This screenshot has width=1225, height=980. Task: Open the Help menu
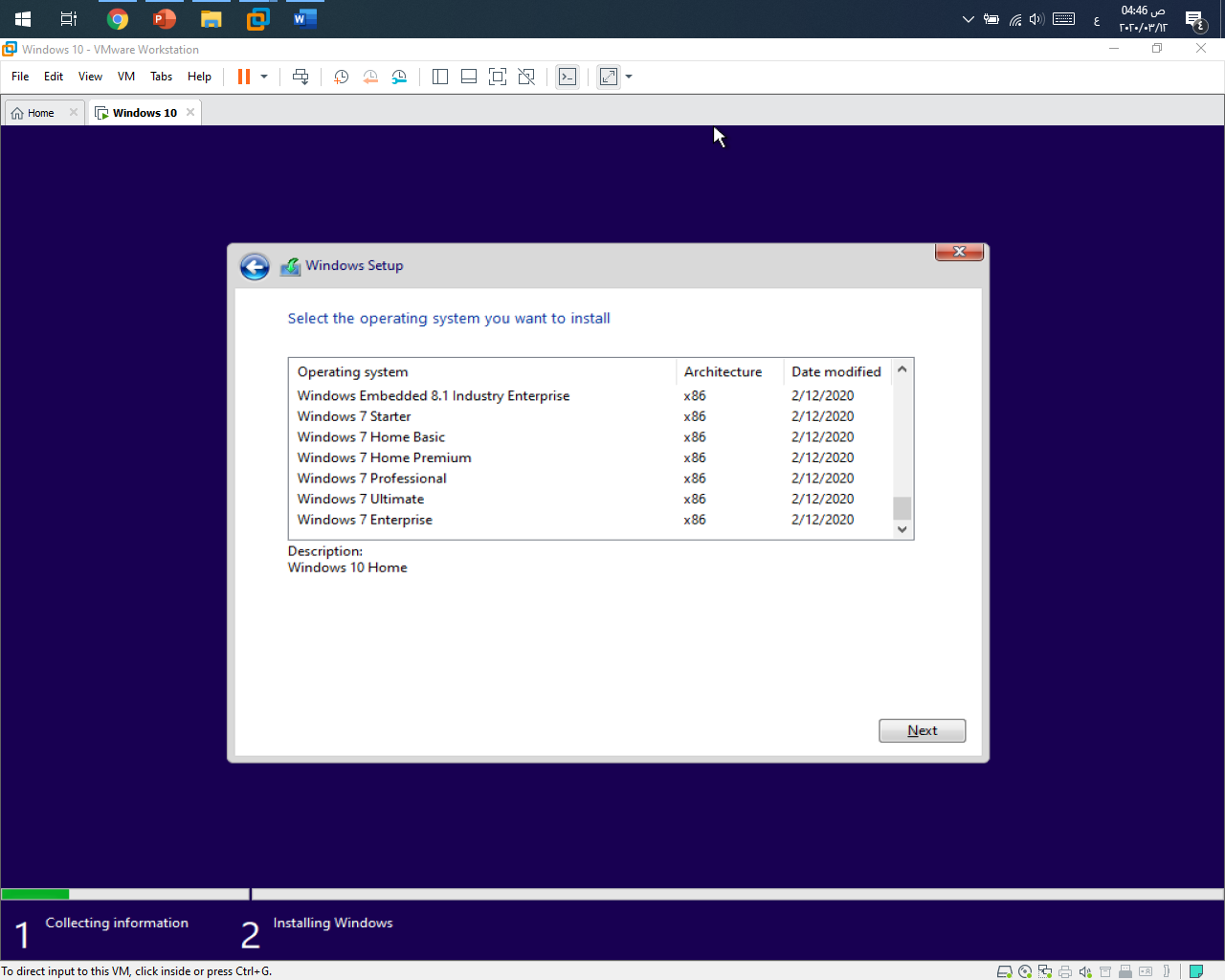(x=199, y=77)
